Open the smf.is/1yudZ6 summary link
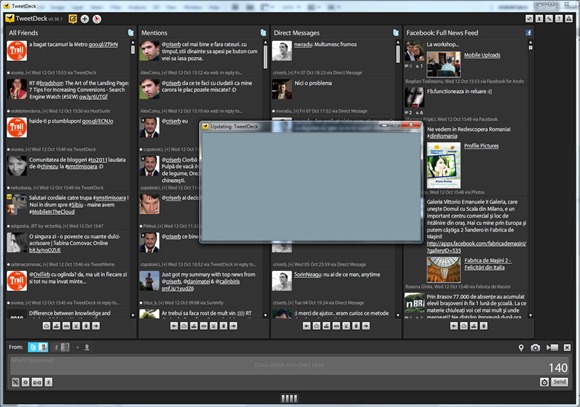580x407 pixels. (178, 289)
